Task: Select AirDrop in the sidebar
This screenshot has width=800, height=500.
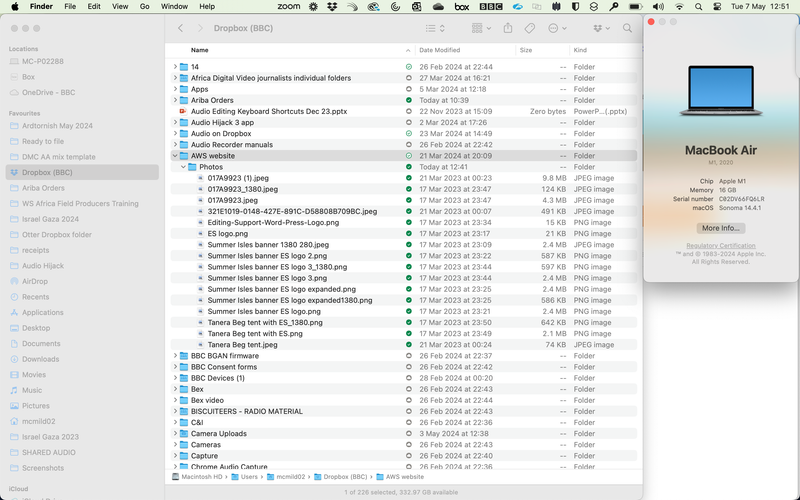Action: 35,281
